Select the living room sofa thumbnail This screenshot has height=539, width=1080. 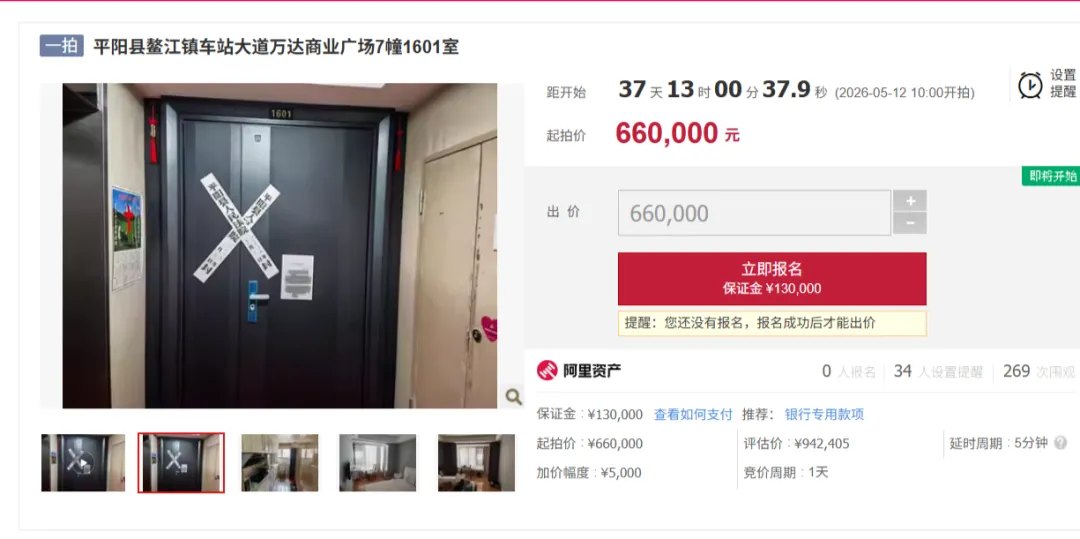coord(476,463)
